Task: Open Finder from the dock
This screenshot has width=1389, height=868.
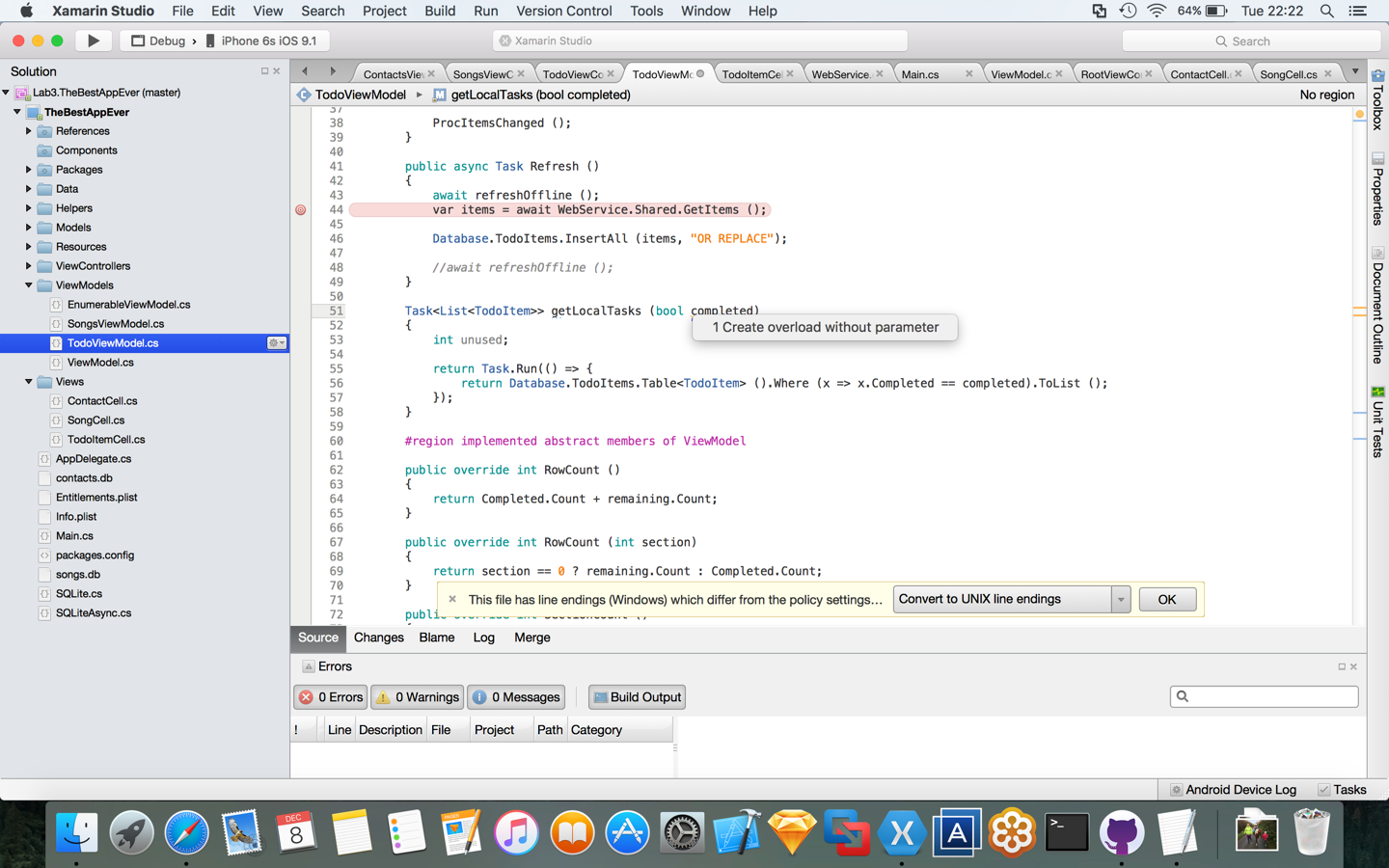Action: click(x=76, y=832)
